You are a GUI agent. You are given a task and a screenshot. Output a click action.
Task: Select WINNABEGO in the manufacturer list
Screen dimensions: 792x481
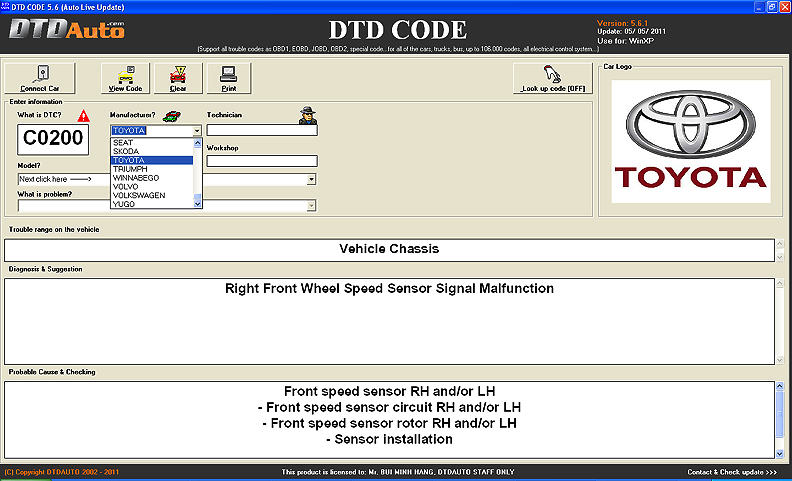(152, 178)
